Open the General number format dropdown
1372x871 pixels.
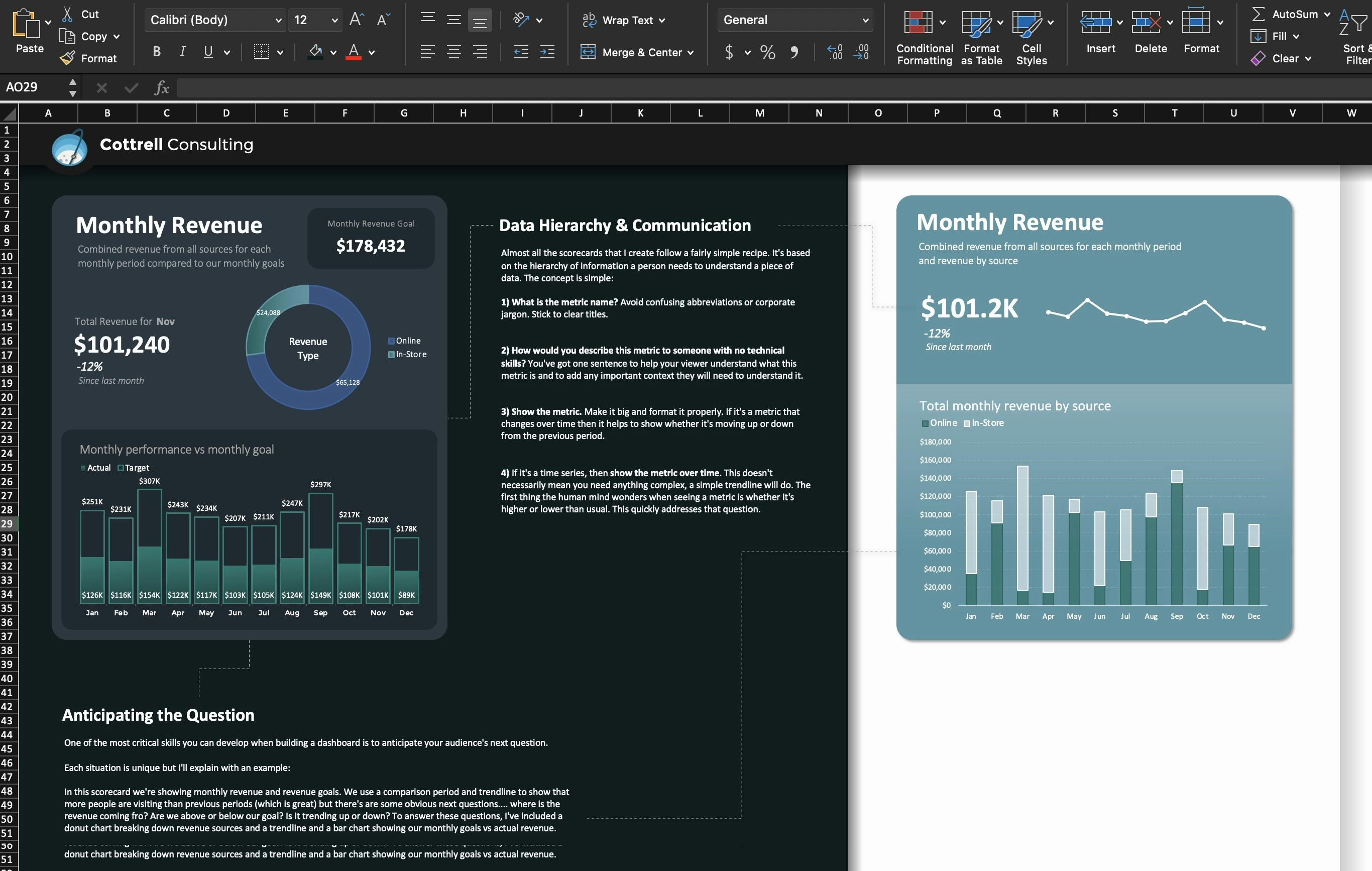point(794,20)
